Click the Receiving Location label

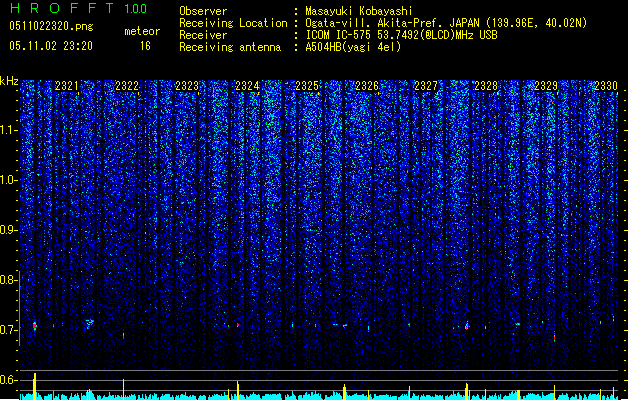(233, 23)
